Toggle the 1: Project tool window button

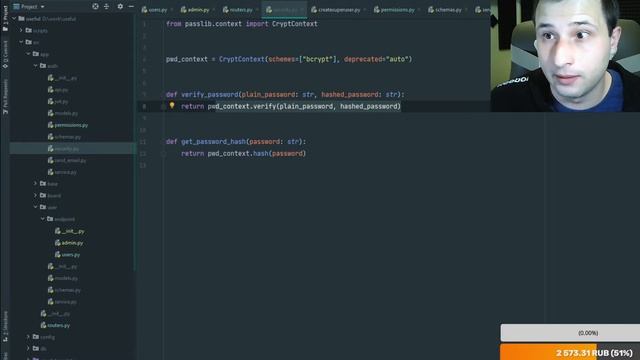point(5,18)
